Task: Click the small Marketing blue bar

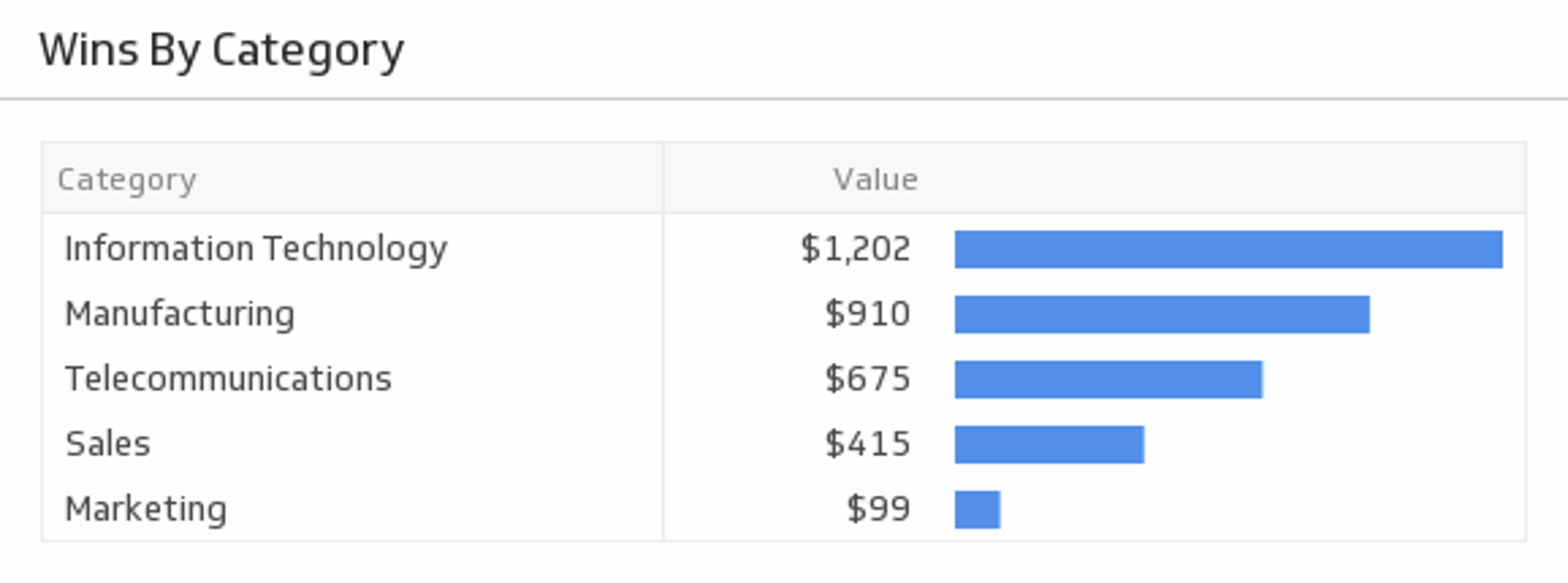Action: 977,510
